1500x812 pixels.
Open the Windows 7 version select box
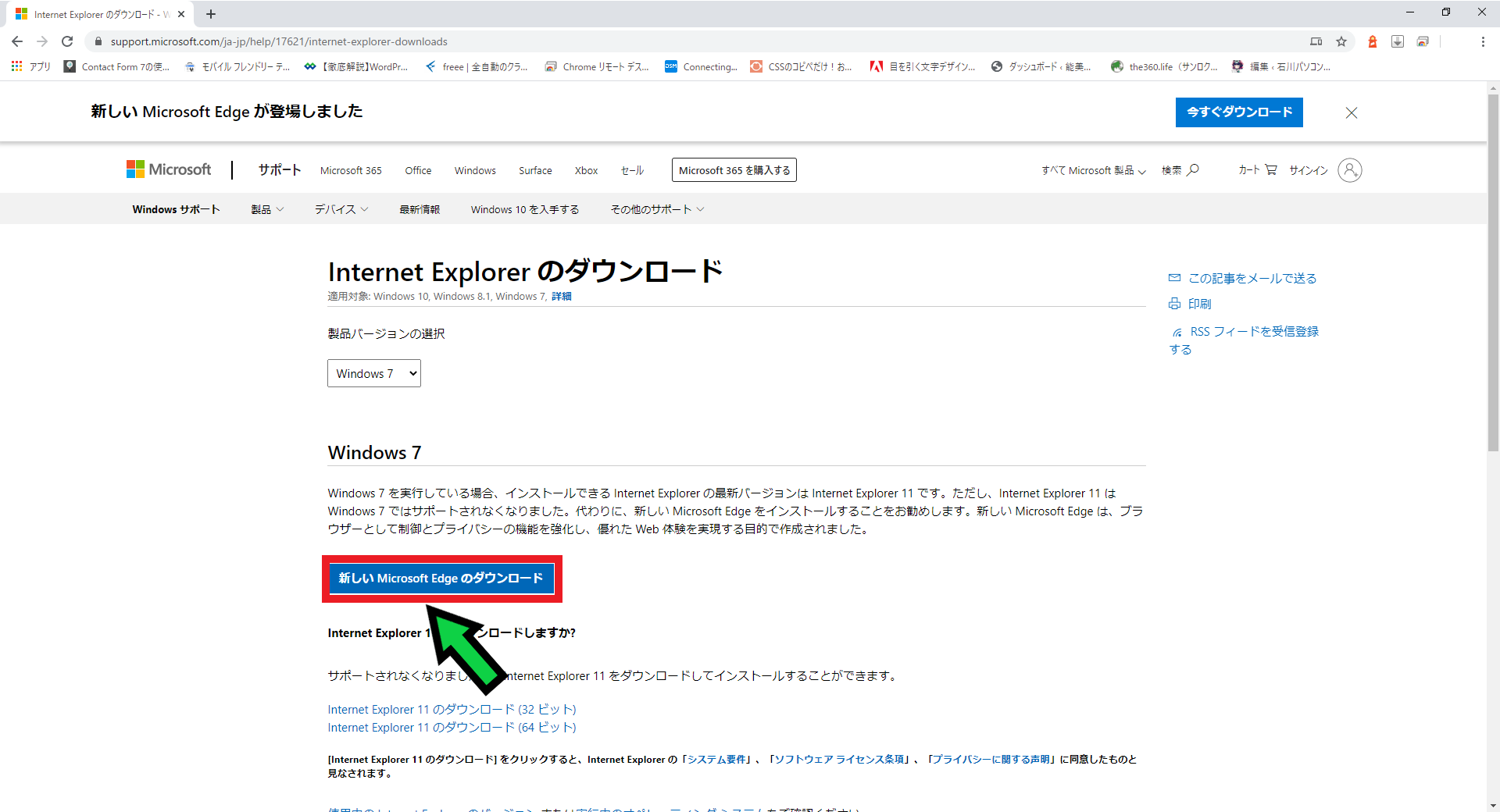[374, 373]
